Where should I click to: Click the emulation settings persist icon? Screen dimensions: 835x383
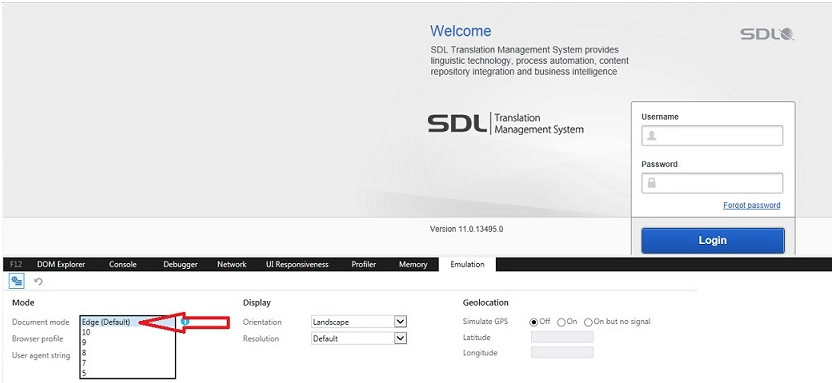(x=17, y=281)
